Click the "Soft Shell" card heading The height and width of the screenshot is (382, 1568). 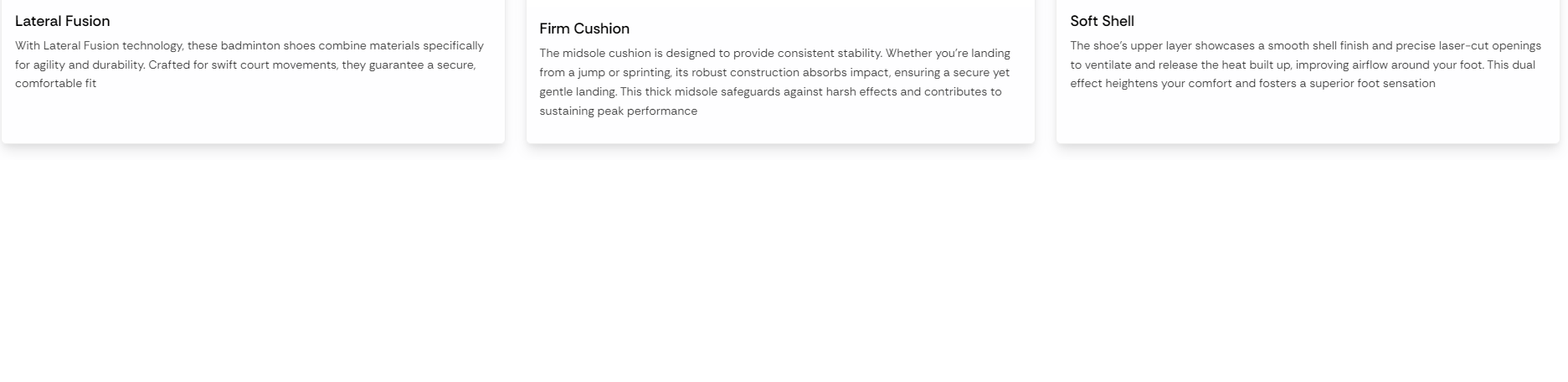1102,21
